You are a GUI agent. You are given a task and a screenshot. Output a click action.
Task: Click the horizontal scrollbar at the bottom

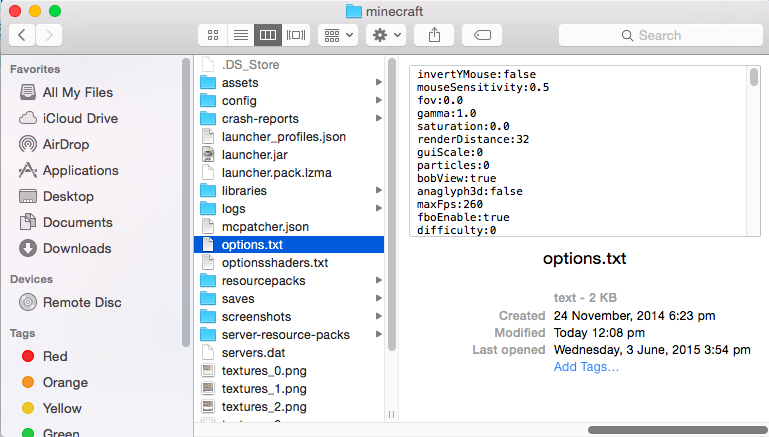tap(674, 430)
